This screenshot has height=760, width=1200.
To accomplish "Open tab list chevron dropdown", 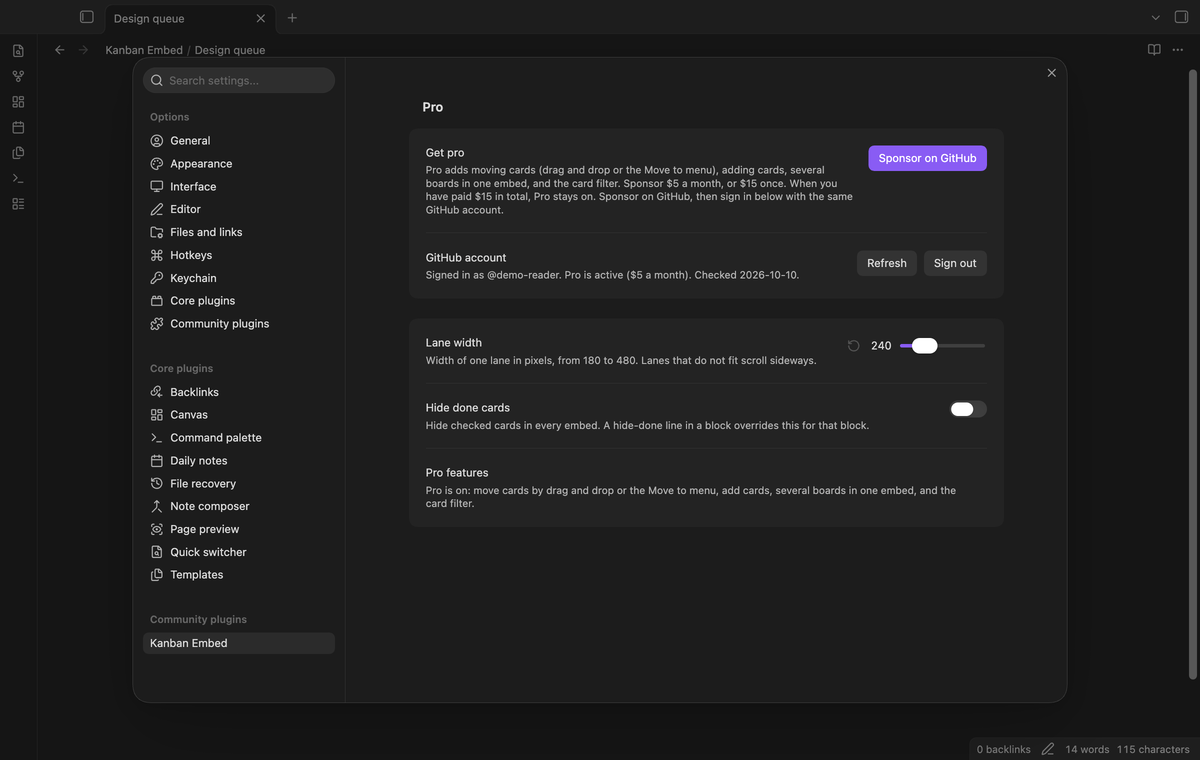I will click(1156, 18).
